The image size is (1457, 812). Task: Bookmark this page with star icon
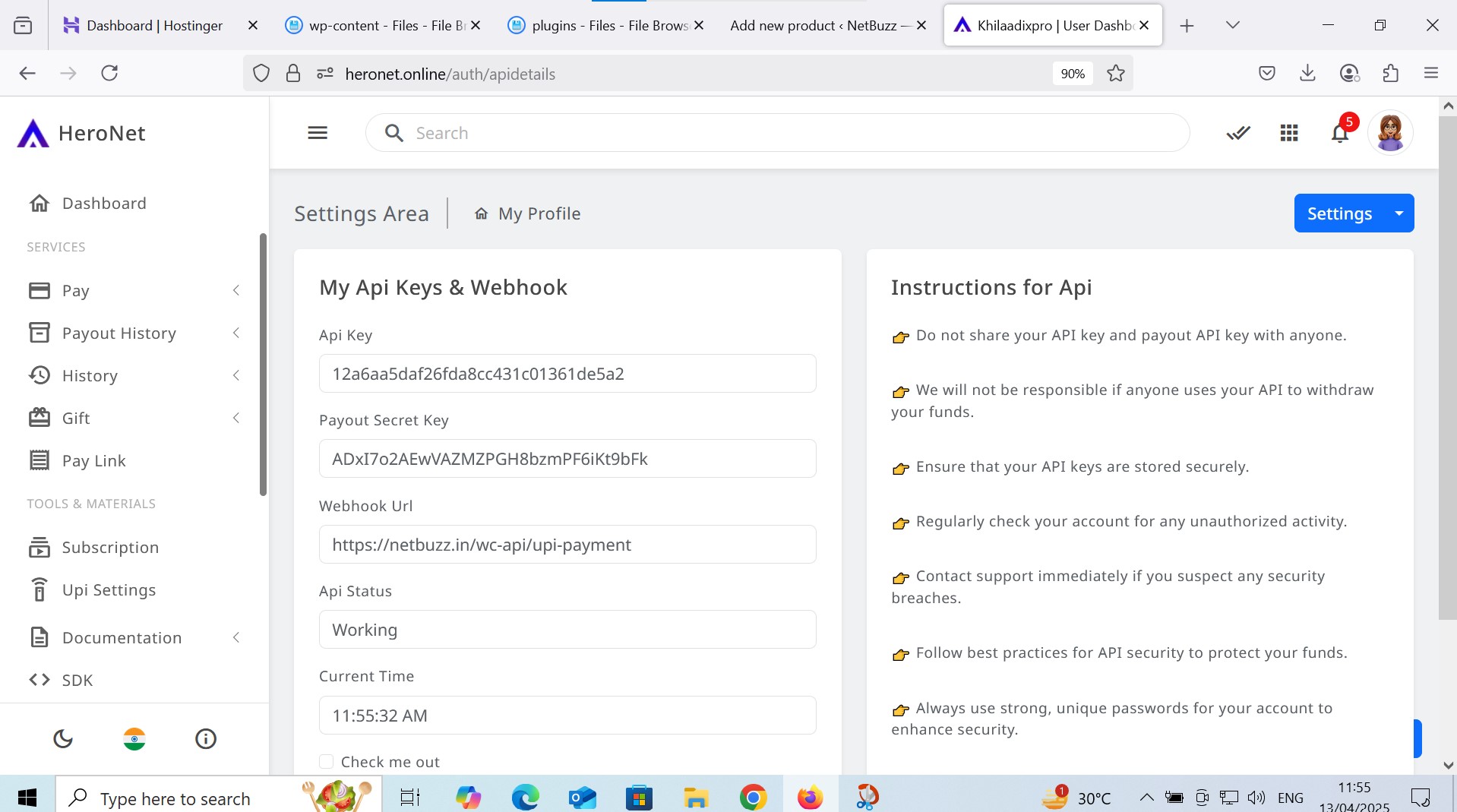coord(1115,74)
